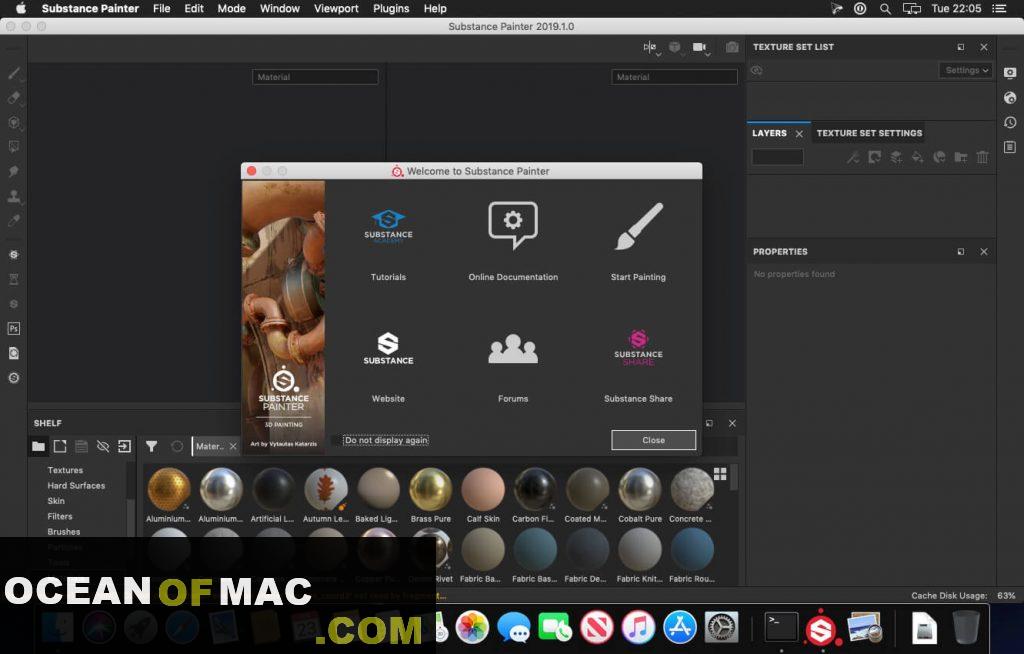
Task: Open symmetry settings icon in viewport toolbar
Action: pyautogui.click(x=650, y=47)
